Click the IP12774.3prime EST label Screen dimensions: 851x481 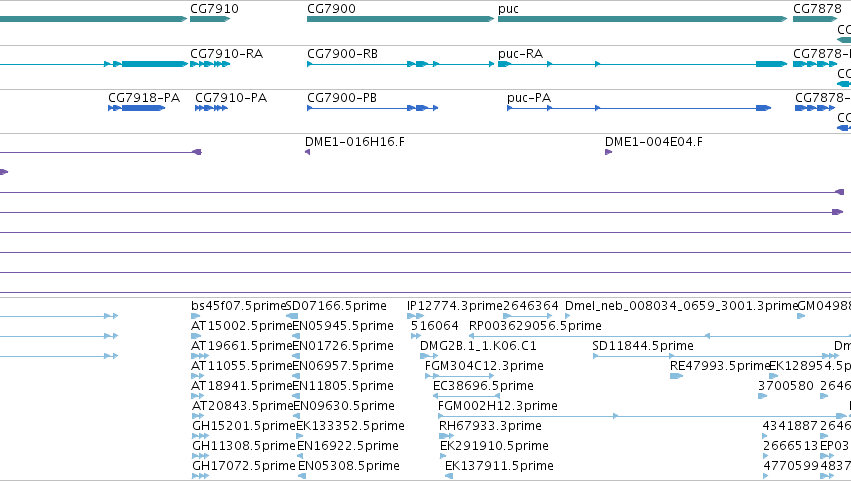pyautogui.click(x=455, y=306)
